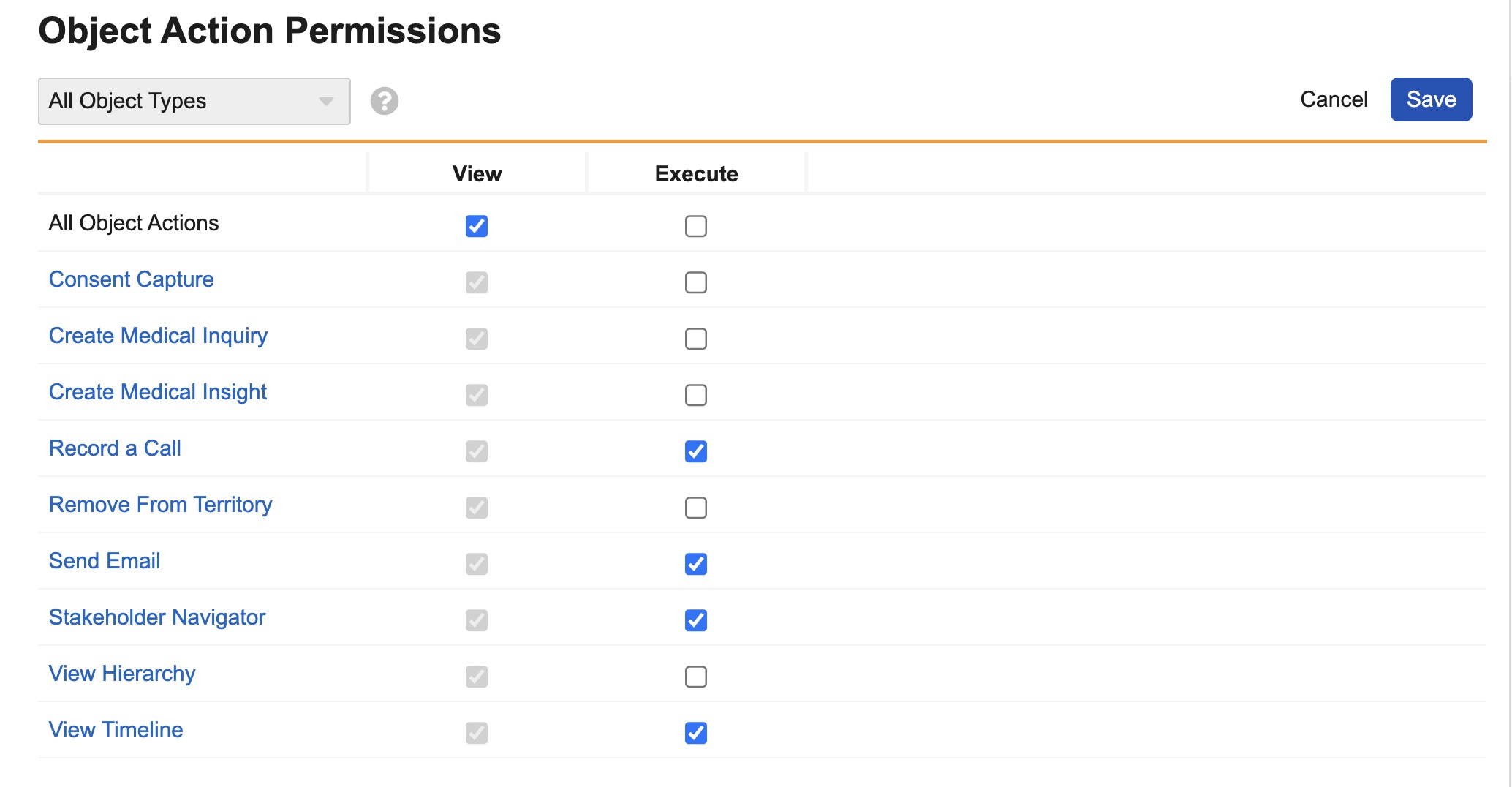1512x787 pixels.
Task: Click the help question mark icon
Action: 384,101
